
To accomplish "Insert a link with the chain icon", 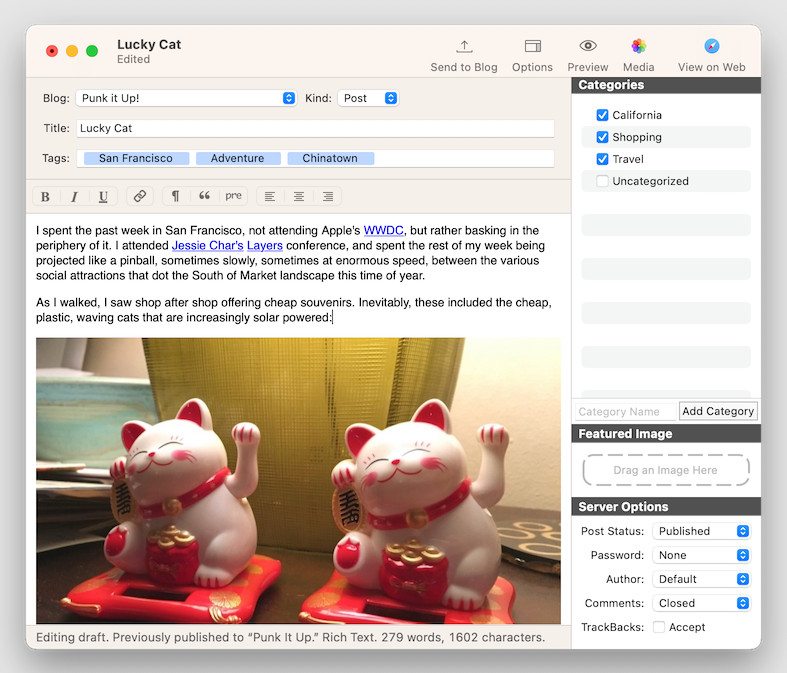I will pyautogui.click(x=140, y=196).
